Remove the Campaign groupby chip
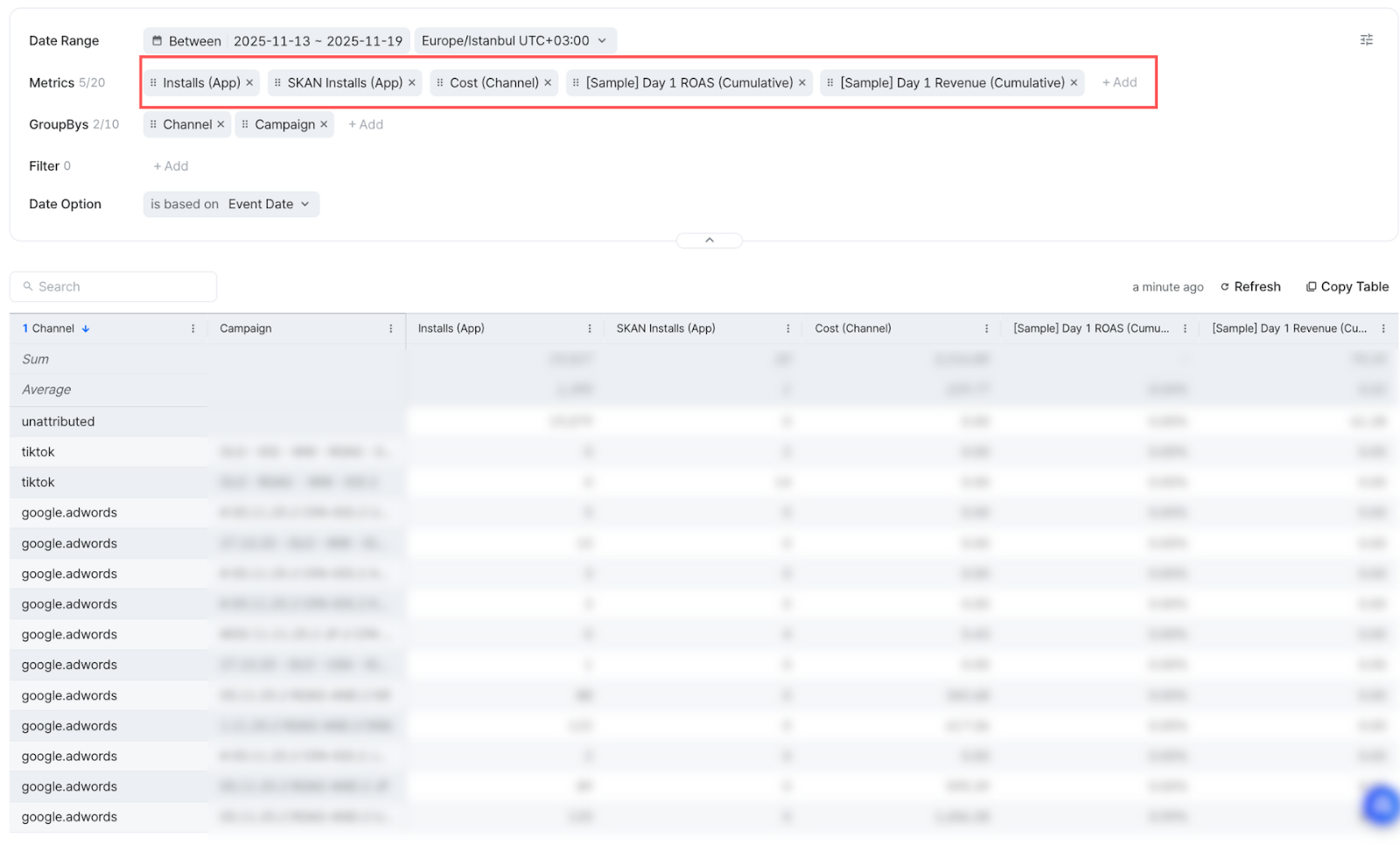Image resolution: width=1400 pixels, height=845 pixels. 324,125
